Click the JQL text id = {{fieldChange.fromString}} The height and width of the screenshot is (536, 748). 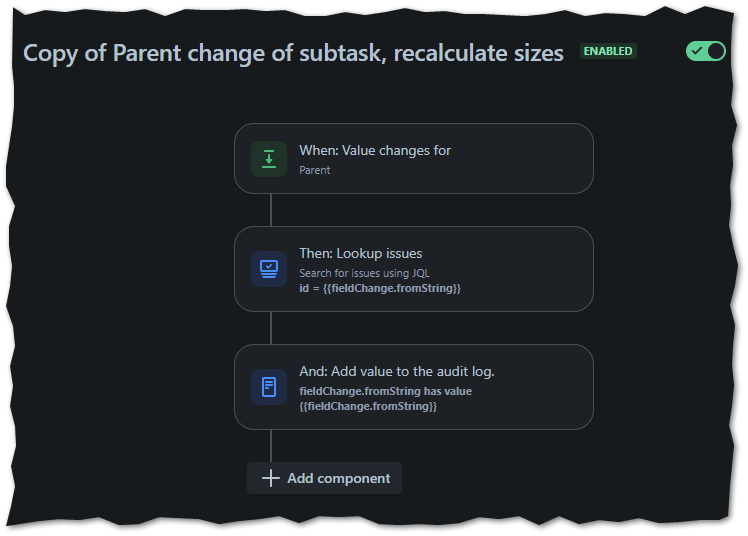click(x=380, y=288)
